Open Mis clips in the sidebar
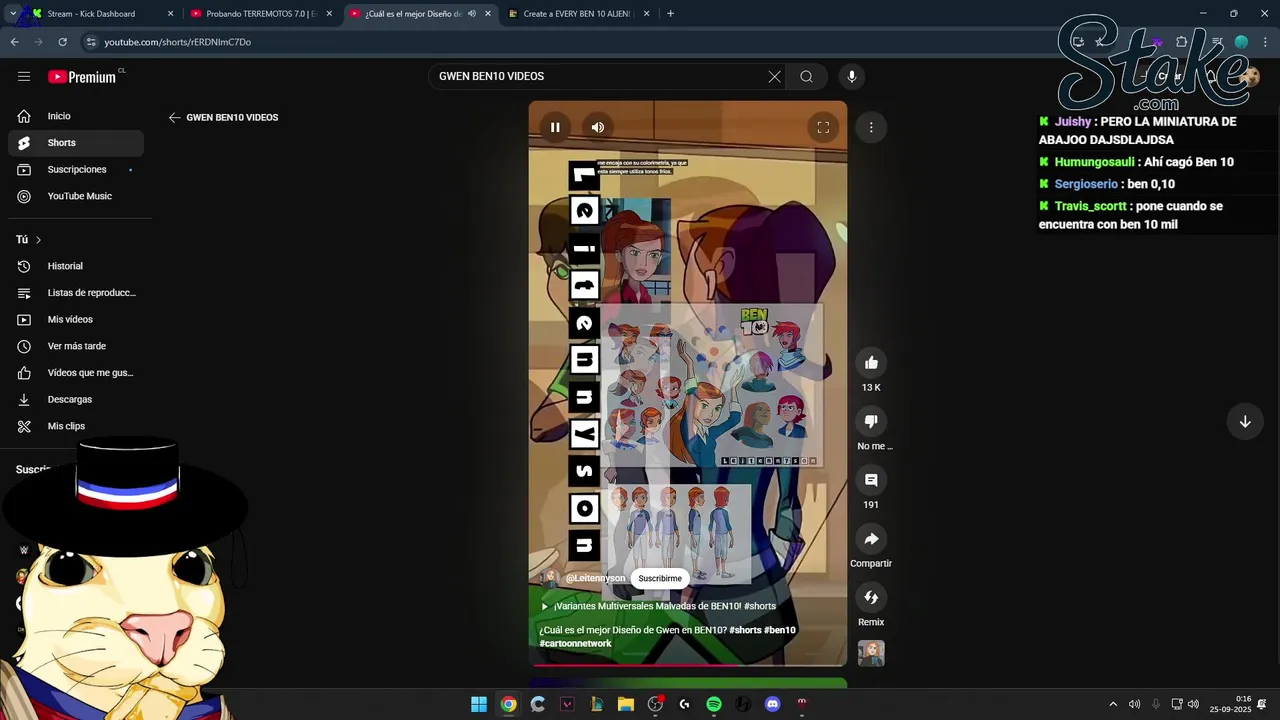 coord(76,426)
